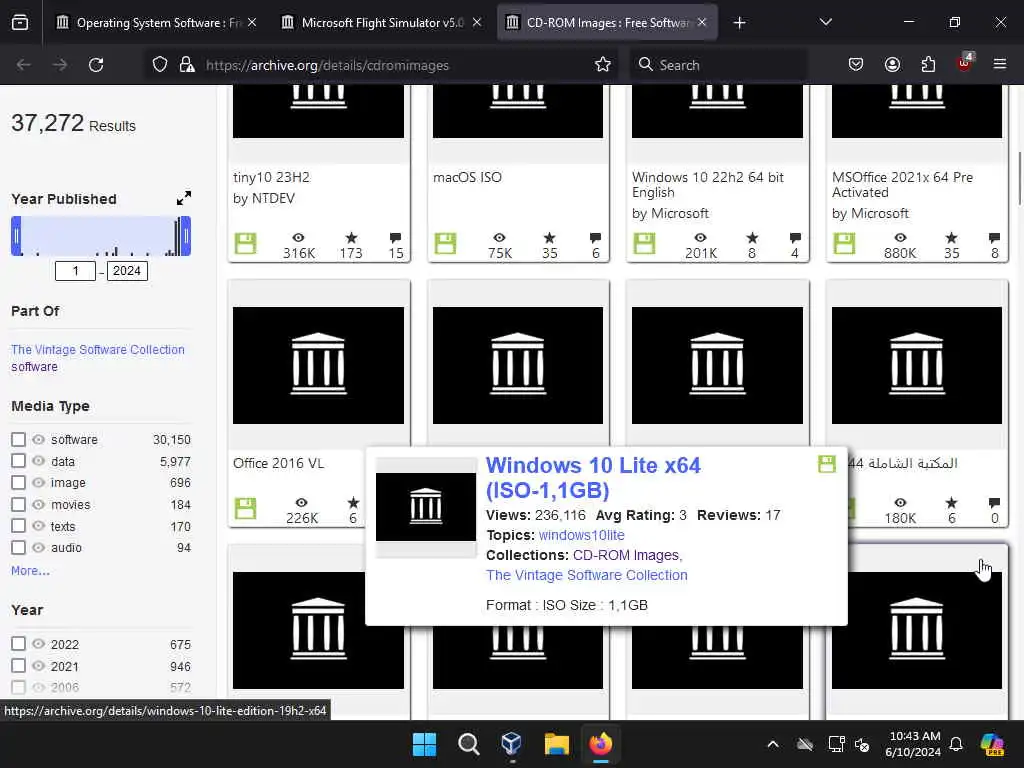Check the audio media type checkbox
The height and width of the screenshot is (768, 1024).
[x=18, y=547]
